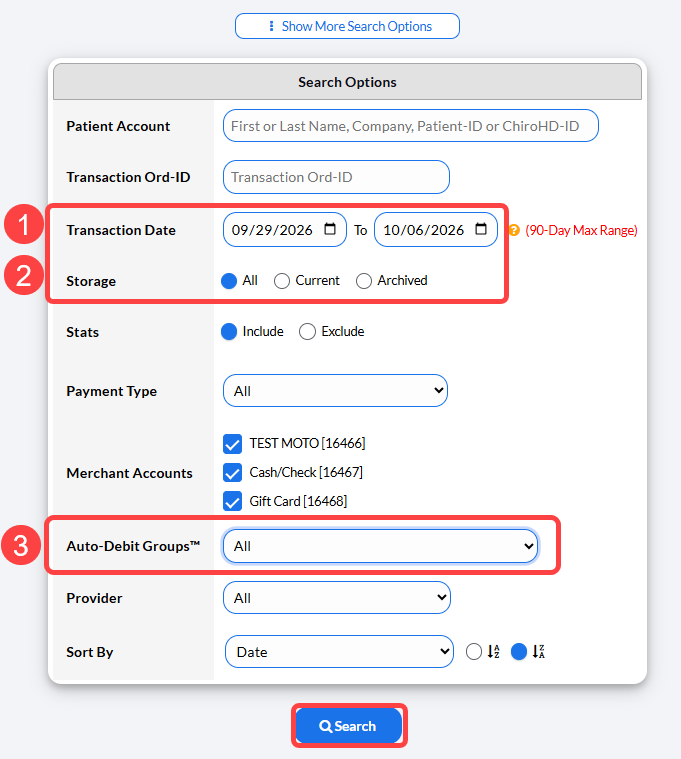Open calendar picker for end date 10/06/2026

[x=481, y=229]
